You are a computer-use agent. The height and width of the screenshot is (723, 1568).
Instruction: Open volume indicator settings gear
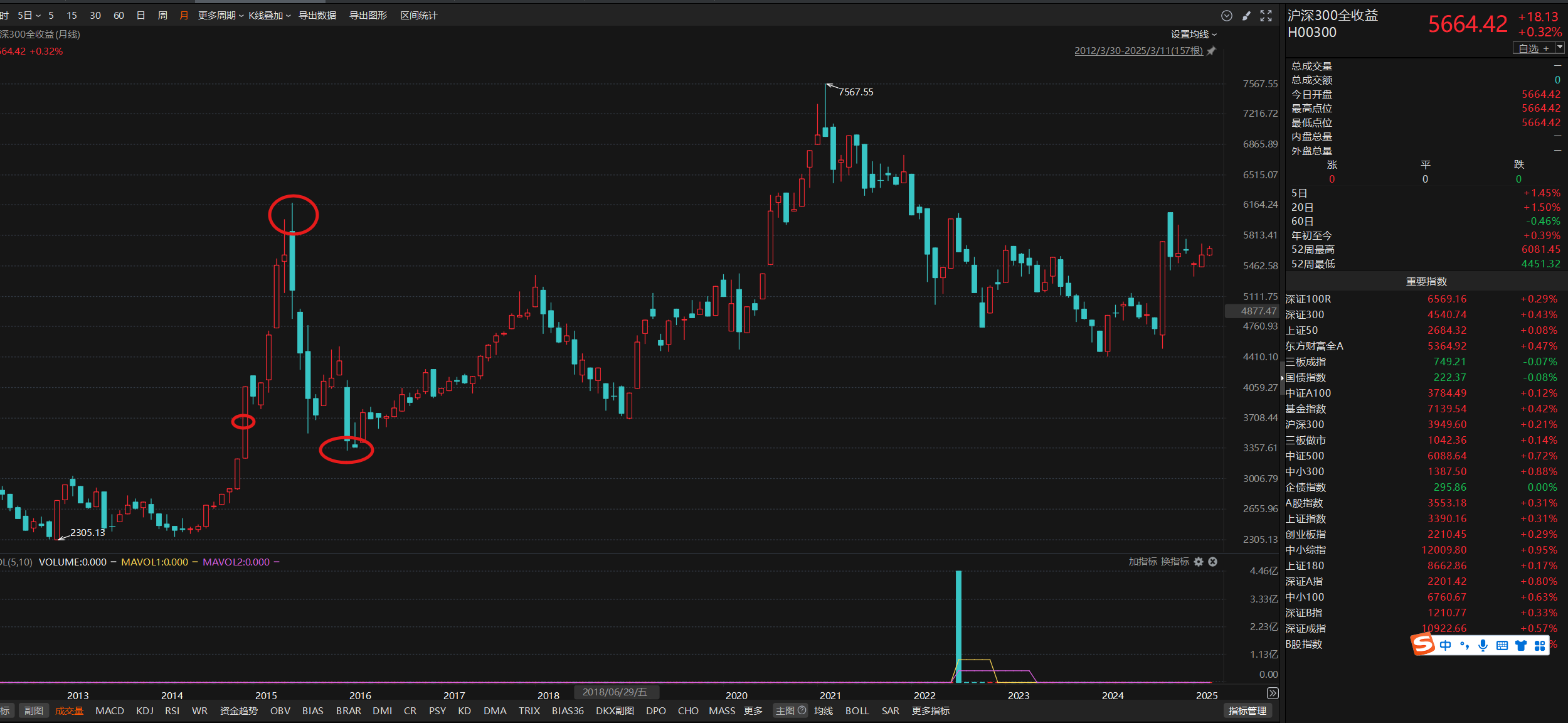coord(1199,562)
